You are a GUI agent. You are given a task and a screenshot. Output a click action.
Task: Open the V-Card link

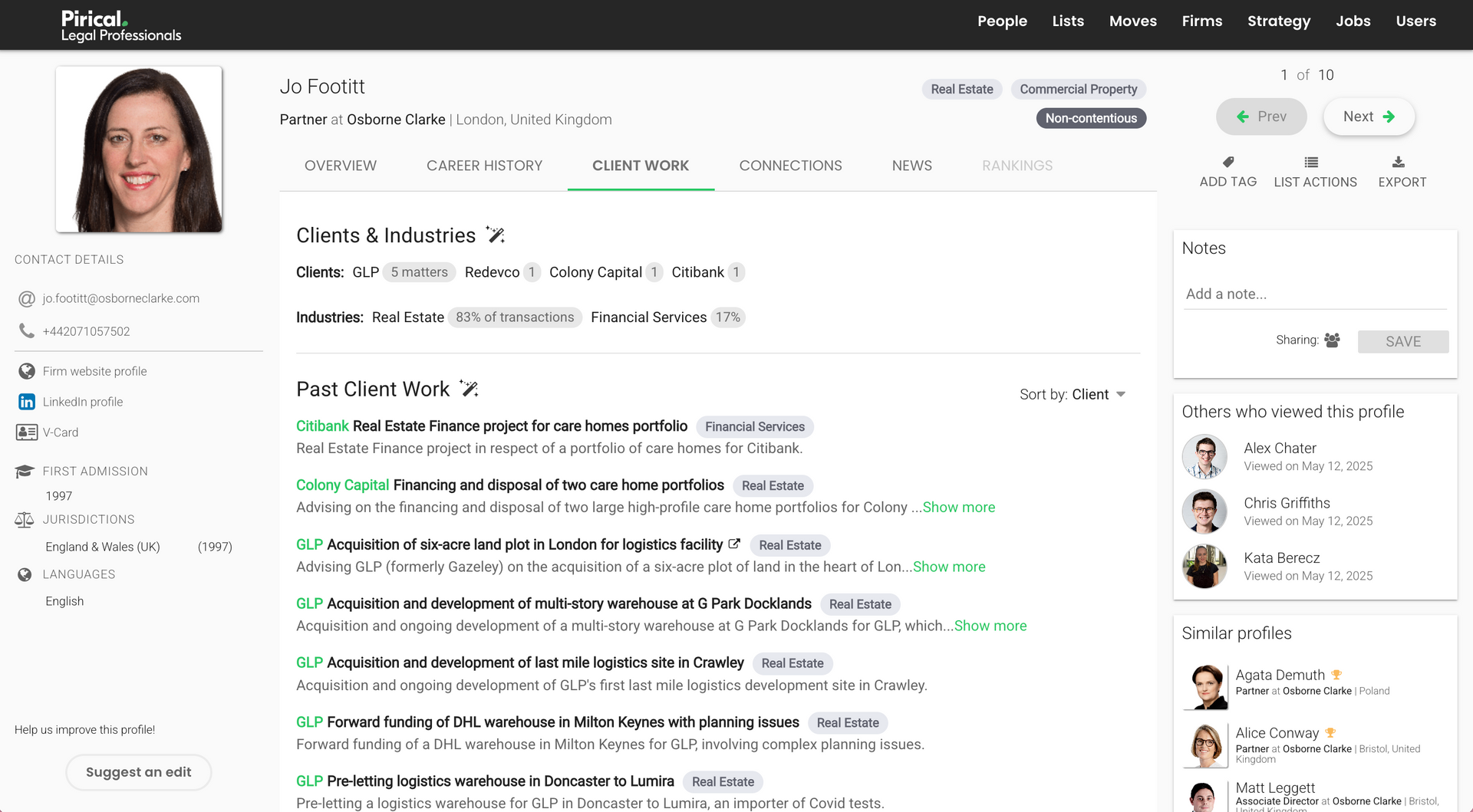61,432
